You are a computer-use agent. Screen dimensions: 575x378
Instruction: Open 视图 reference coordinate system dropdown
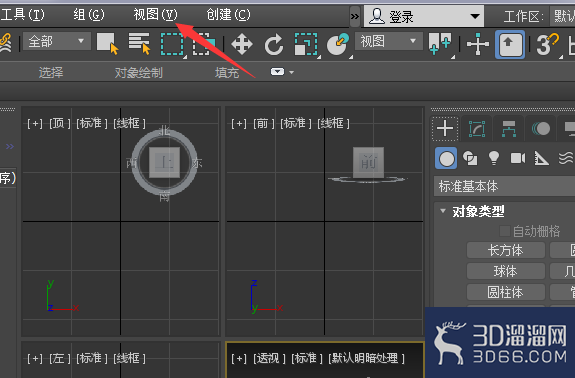(389, 41)
